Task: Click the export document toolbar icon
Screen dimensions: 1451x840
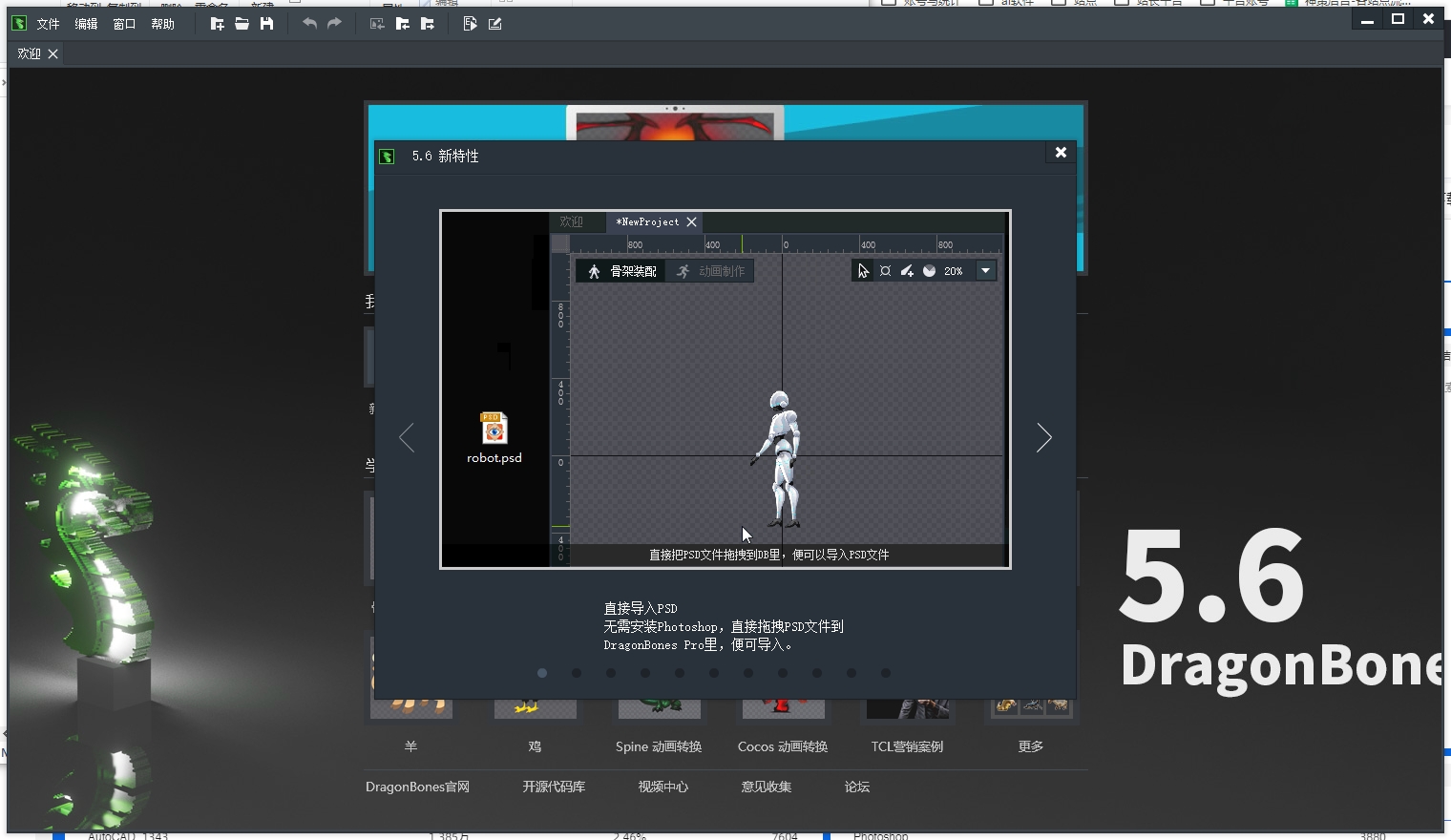Action: point(469,24)
